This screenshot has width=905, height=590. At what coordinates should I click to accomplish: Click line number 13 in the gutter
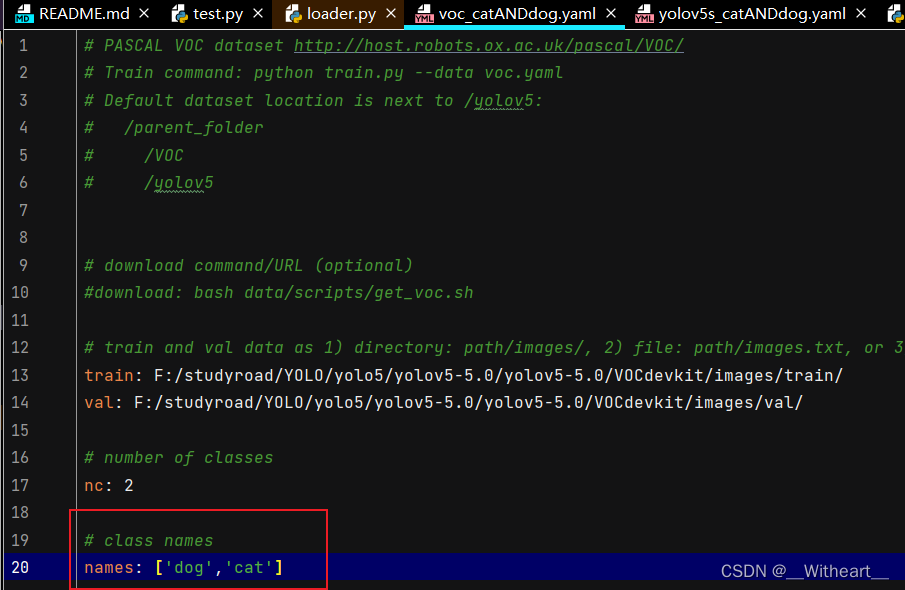(20, 375)
